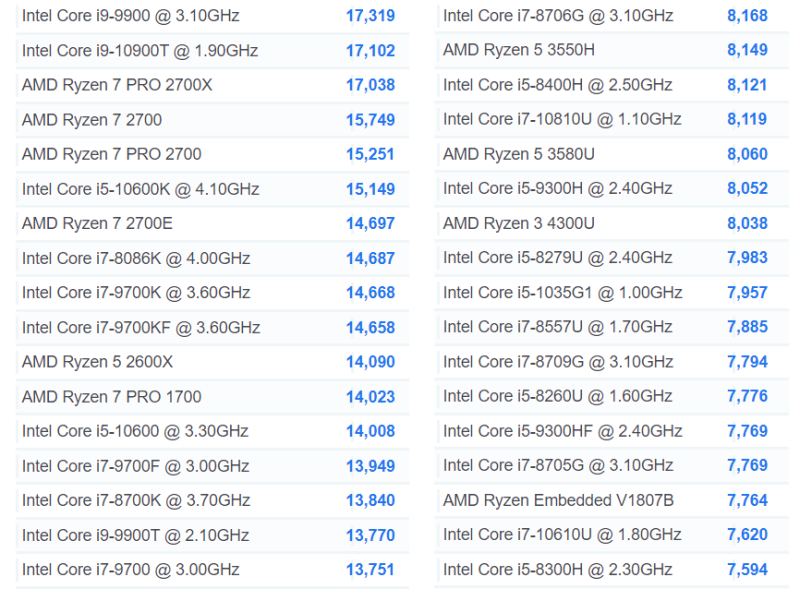The height and width of the screenshot is (589, 800).
Task: Select score 8,052
Action: click(747, 188)
